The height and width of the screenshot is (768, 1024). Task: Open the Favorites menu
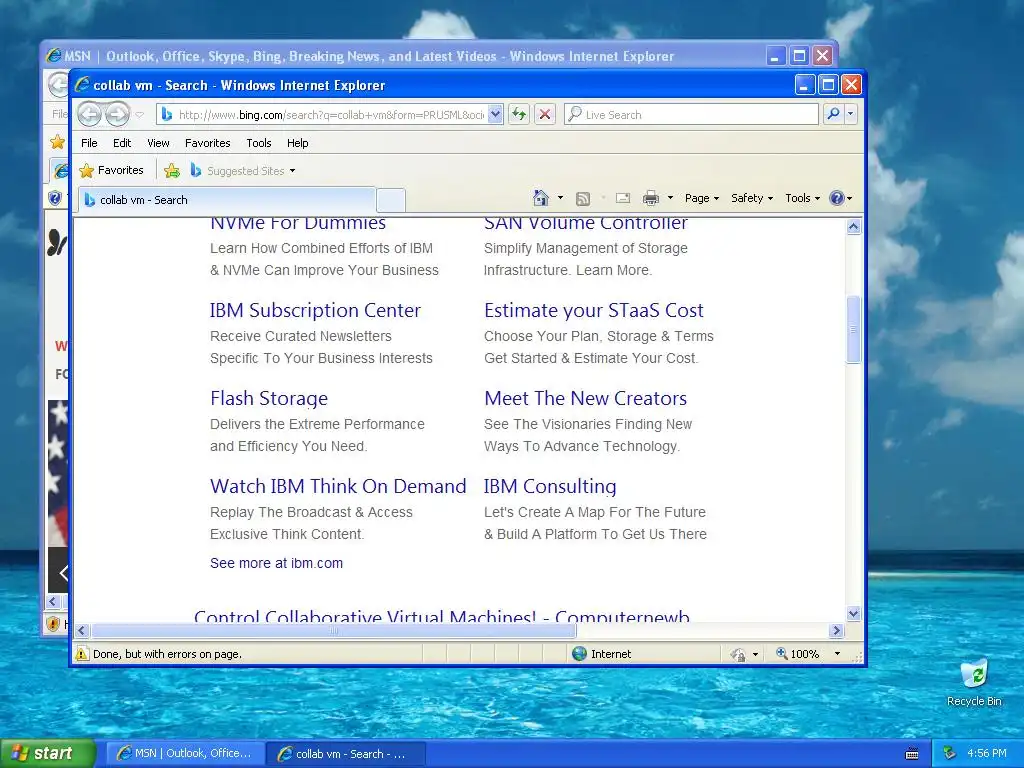(208, 143)
